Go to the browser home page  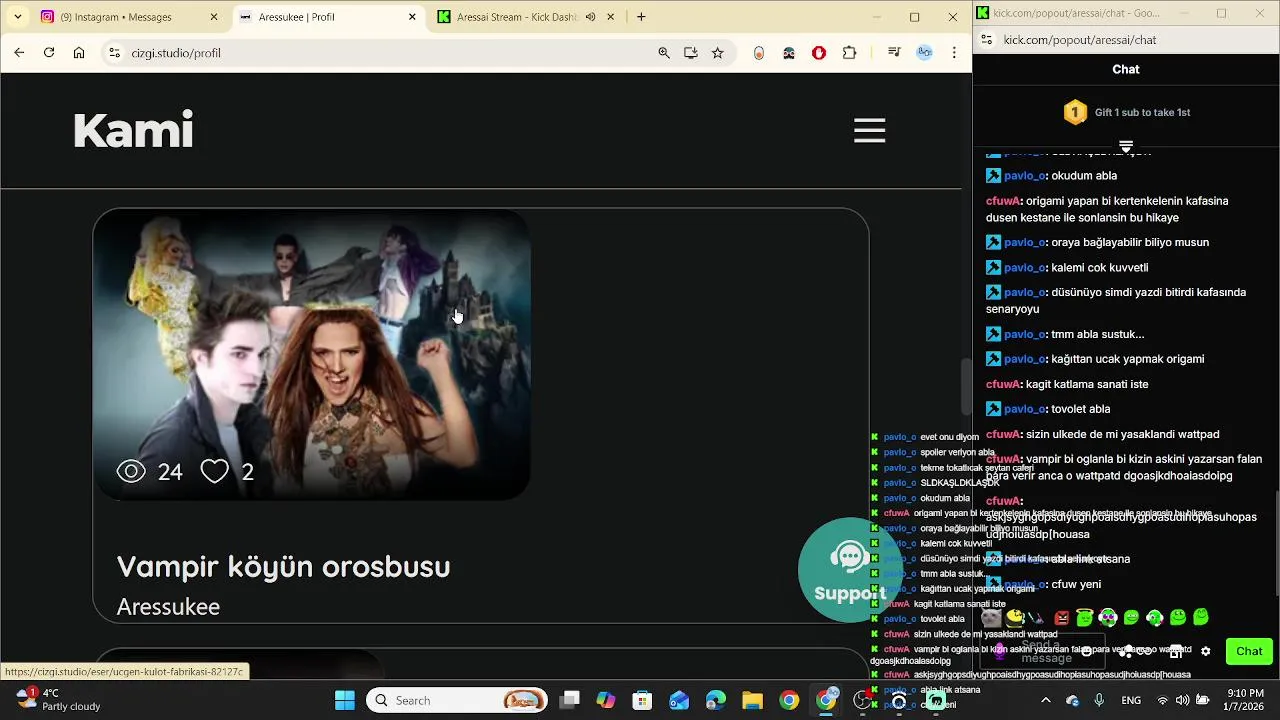79,53
